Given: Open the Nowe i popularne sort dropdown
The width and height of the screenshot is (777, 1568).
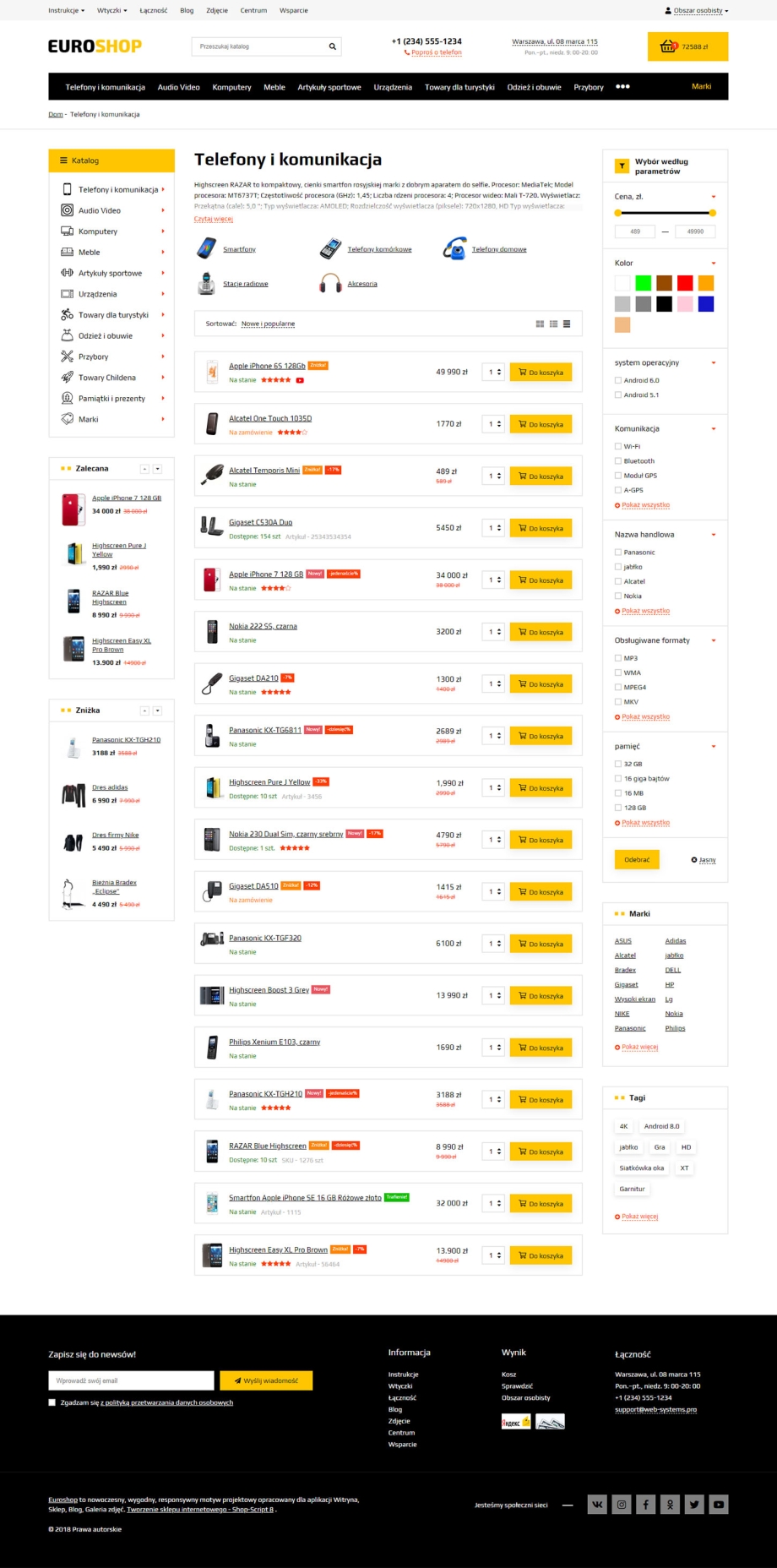Looking at the screenshot, I should click(268, 324).
